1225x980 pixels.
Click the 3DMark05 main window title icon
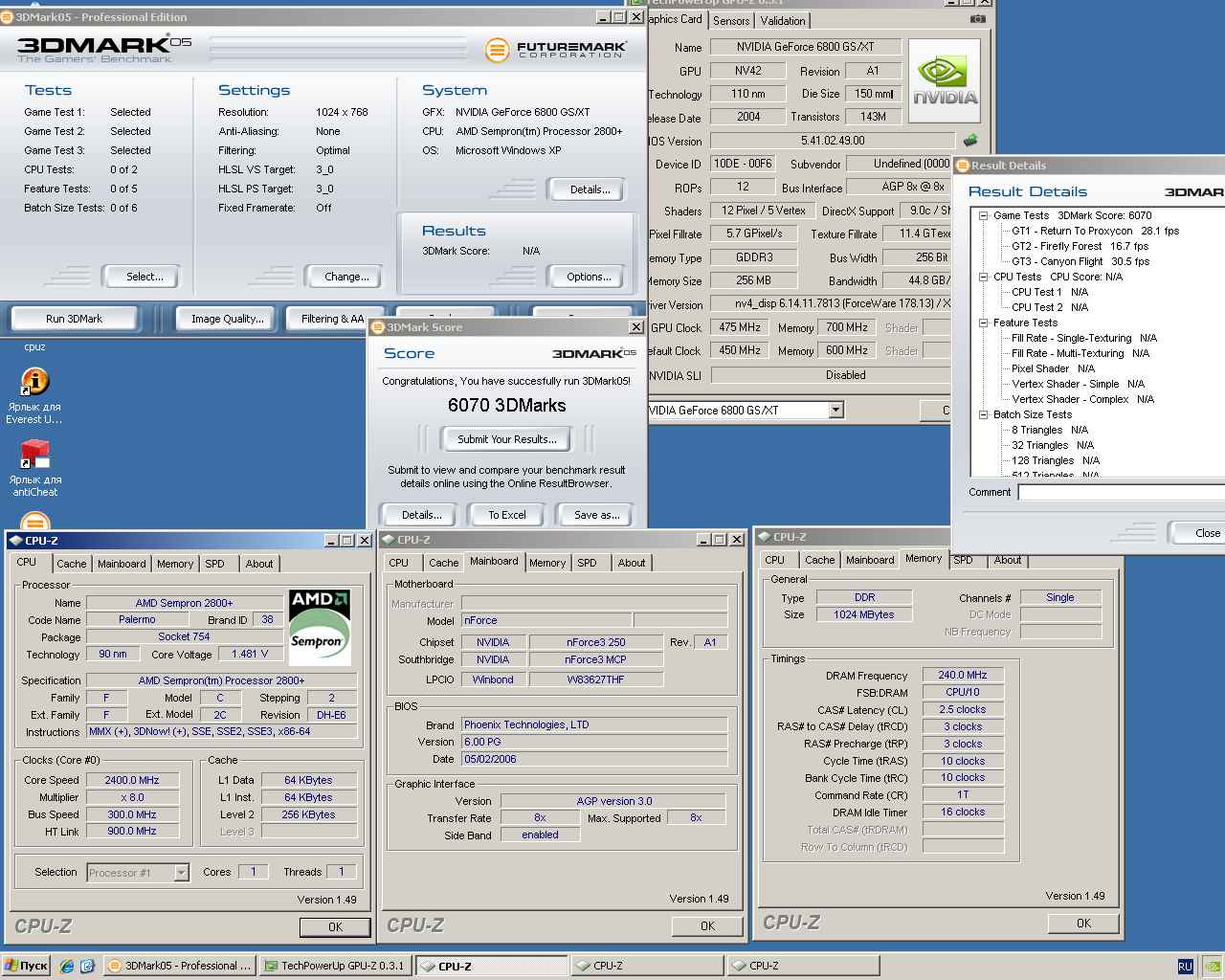click(8, 17)
